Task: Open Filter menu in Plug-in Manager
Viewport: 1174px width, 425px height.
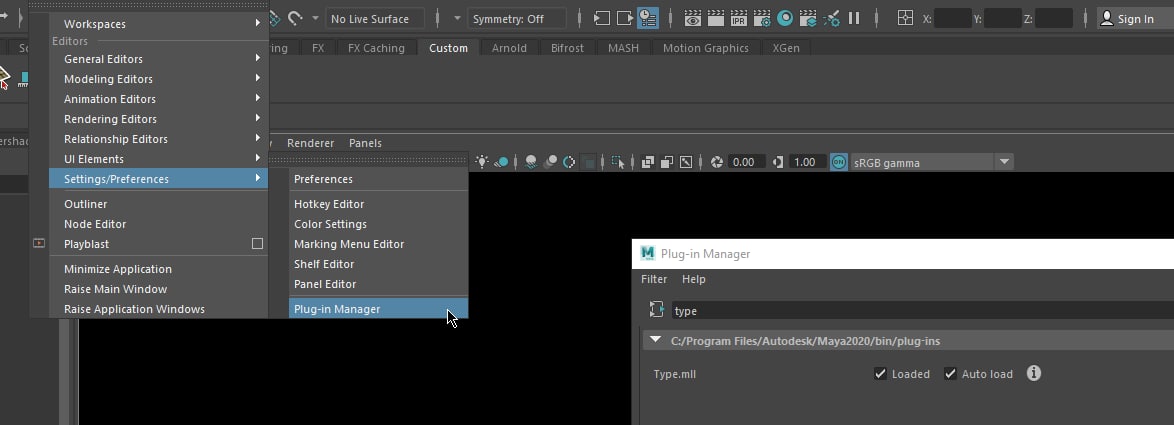Action: pyautogui.click(x=654, y=279)
